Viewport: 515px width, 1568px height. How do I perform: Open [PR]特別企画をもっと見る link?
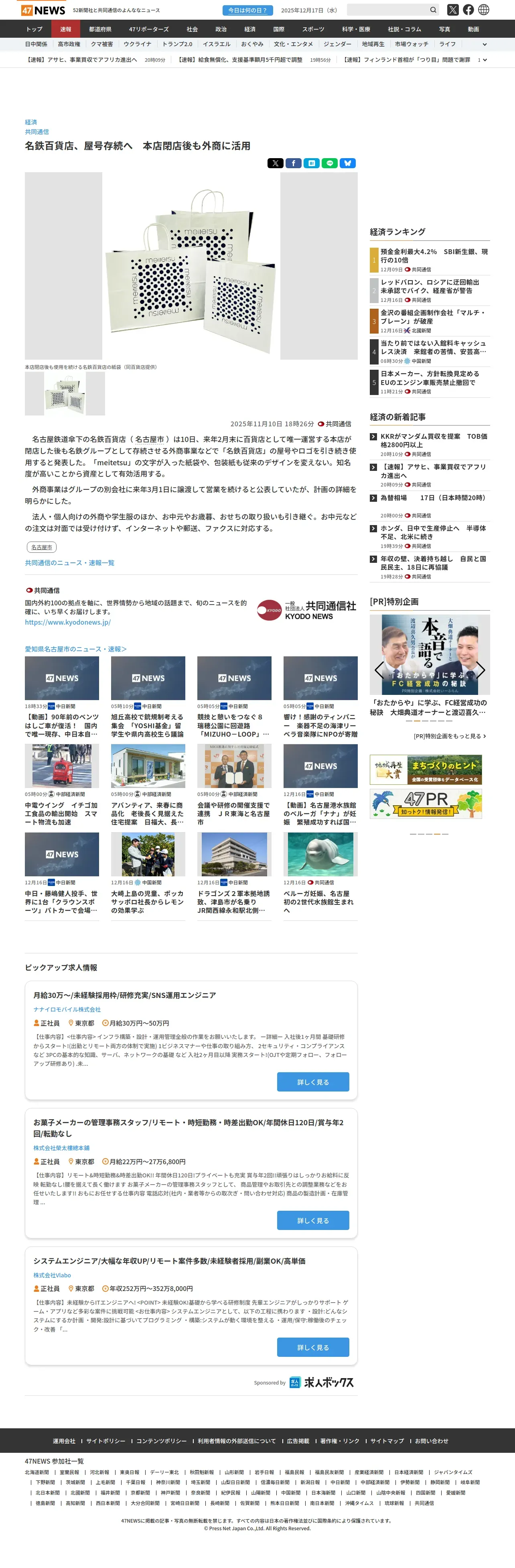[449, 736]
